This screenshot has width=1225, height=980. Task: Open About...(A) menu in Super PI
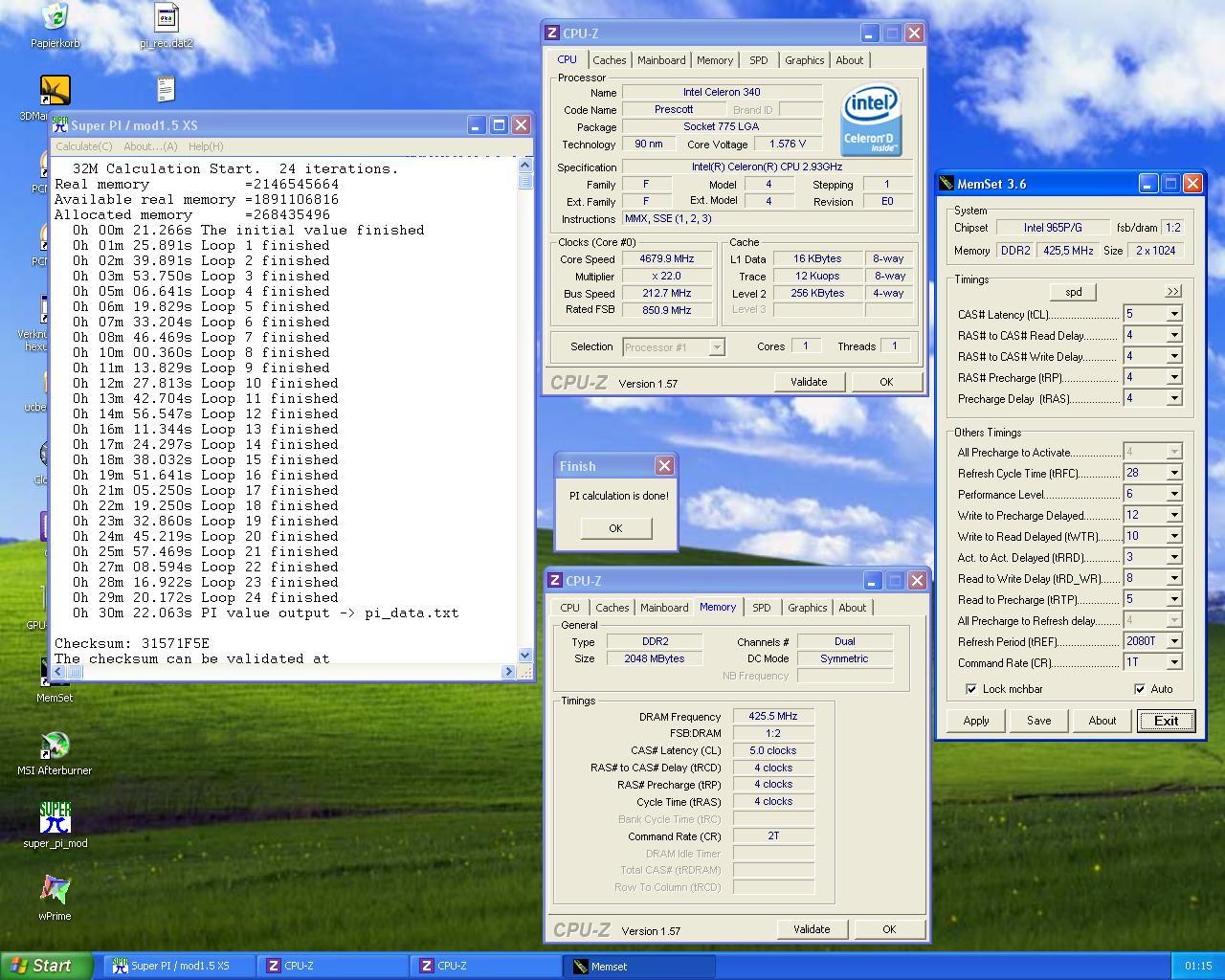click(x=150, y=146)
